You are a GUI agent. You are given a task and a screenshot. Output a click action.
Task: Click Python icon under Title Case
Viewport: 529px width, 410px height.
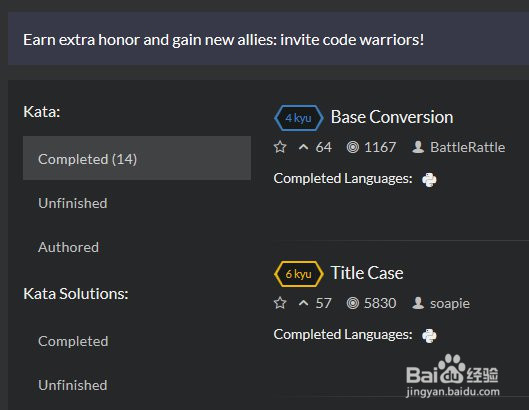click(429, 335)
